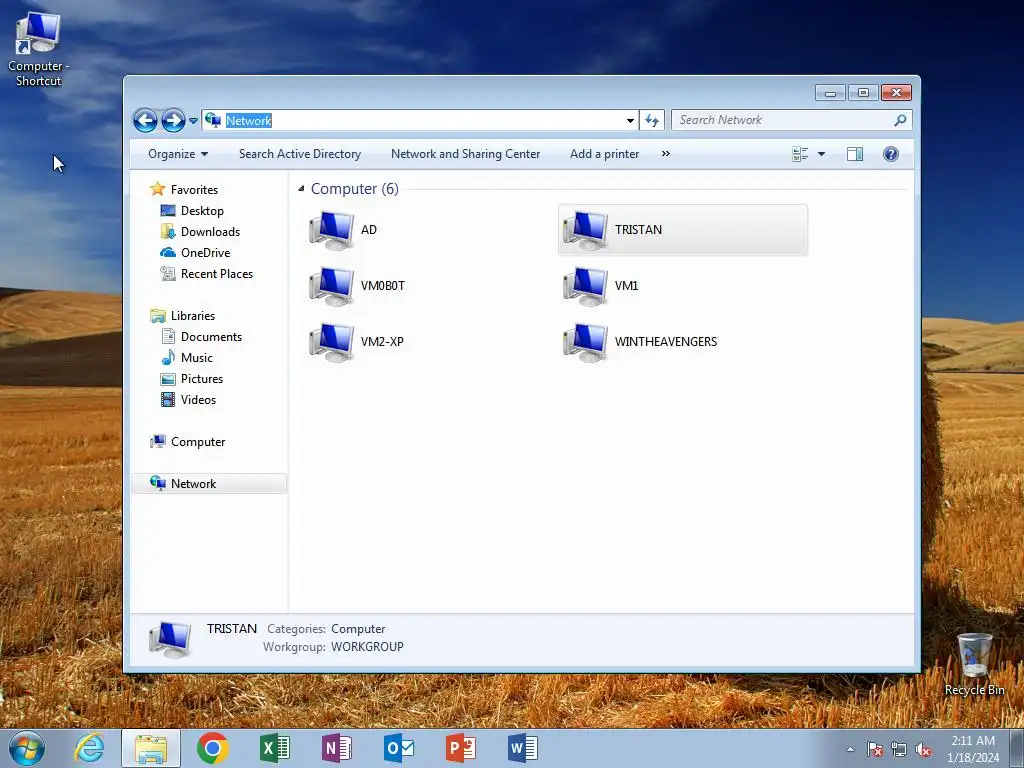Click the search magnifier icon
1024x768 pixels.
901,120
